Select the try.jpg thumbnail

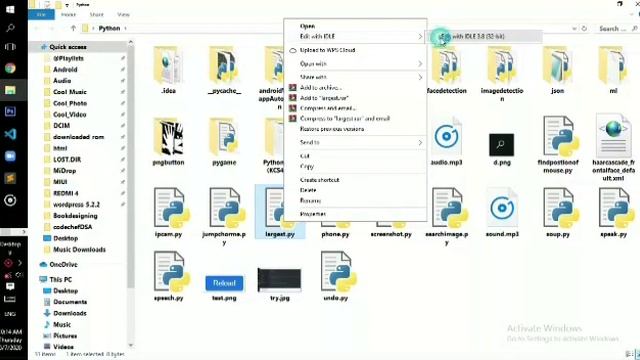click(280, 280)
